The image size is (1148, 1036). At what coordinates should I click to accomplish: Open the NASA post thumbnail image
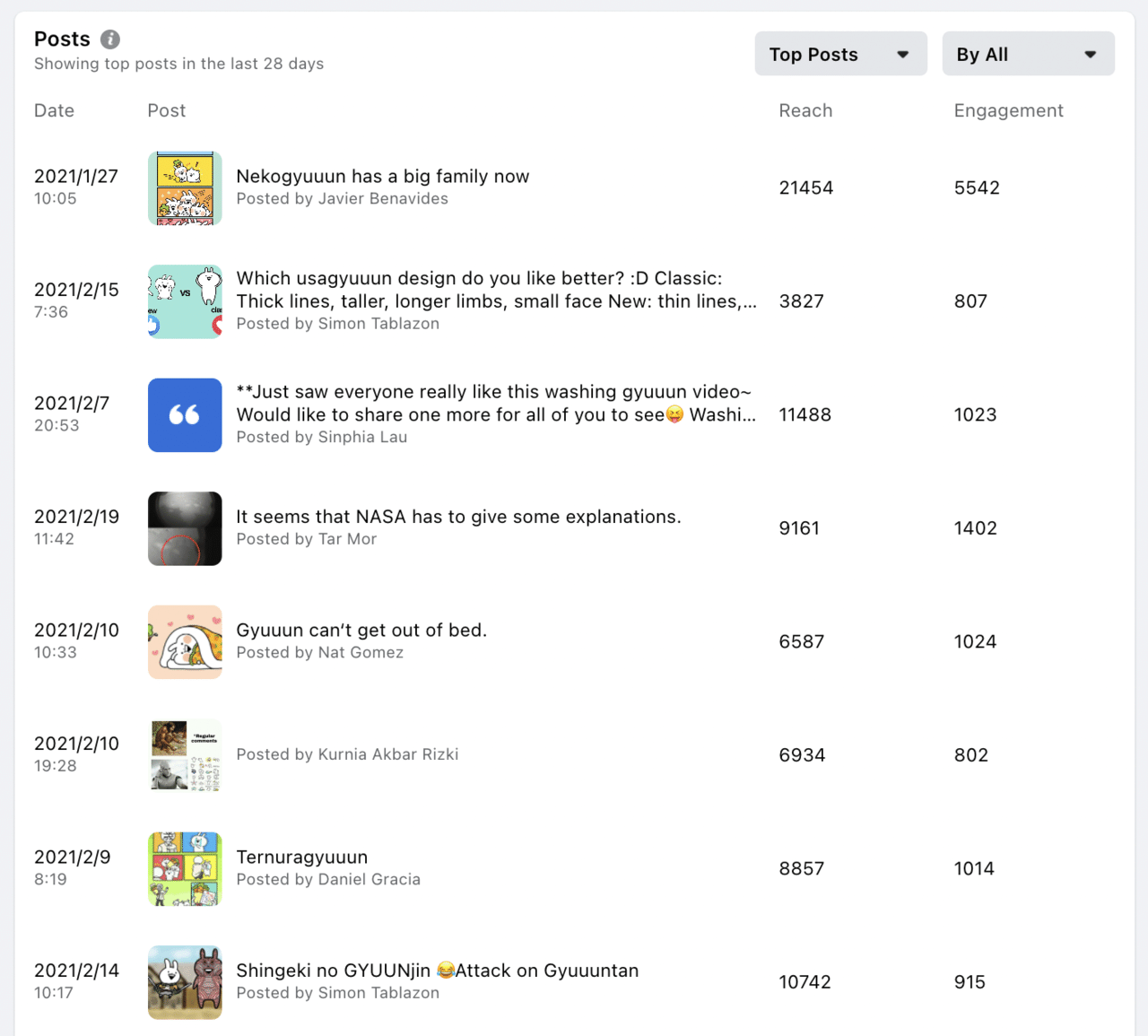coord(185,528)
